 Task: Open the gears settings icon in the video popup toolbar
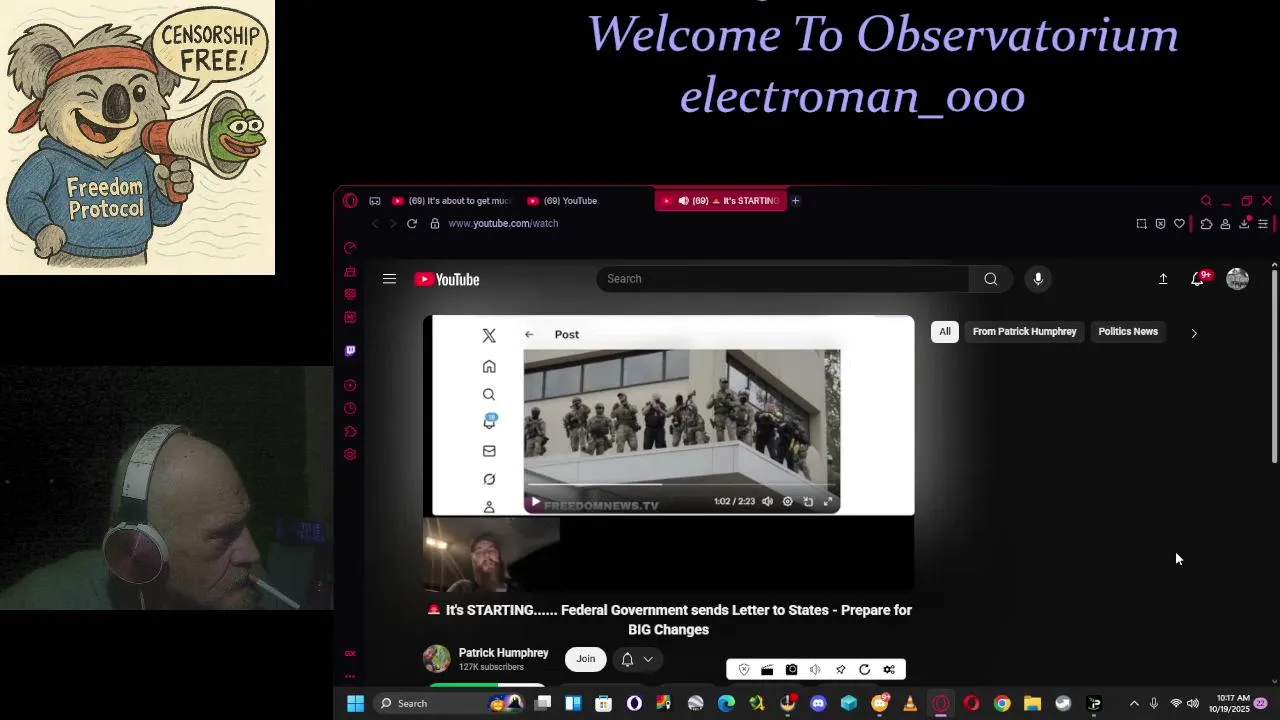pos(889,670)
